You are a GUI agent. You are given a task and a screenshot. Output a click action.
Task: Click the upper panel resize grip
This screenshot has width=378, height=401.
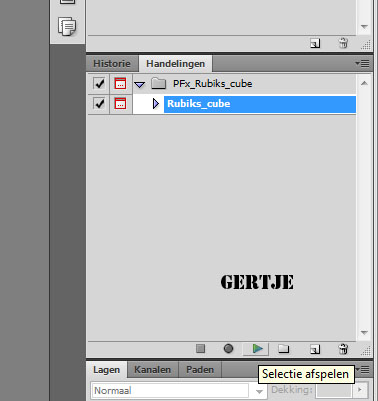366,45
